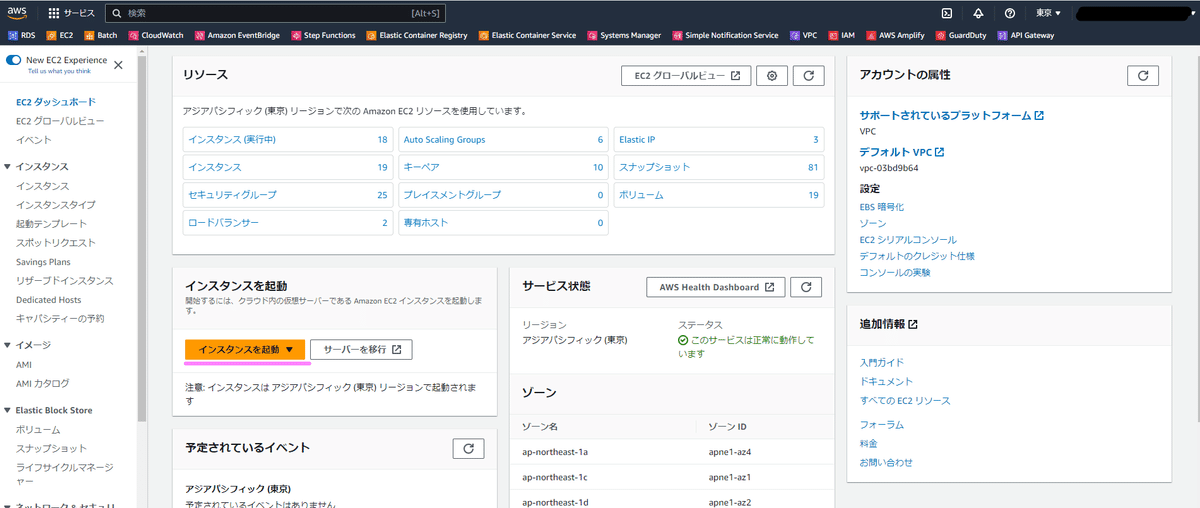
Task: Open resources settings gear icon
Action: click(772, 75)
